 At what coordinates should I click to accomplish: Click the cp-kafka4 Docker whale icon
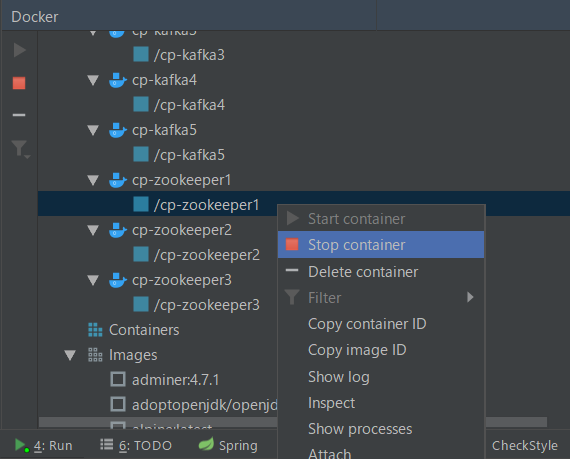coord(118,80)
